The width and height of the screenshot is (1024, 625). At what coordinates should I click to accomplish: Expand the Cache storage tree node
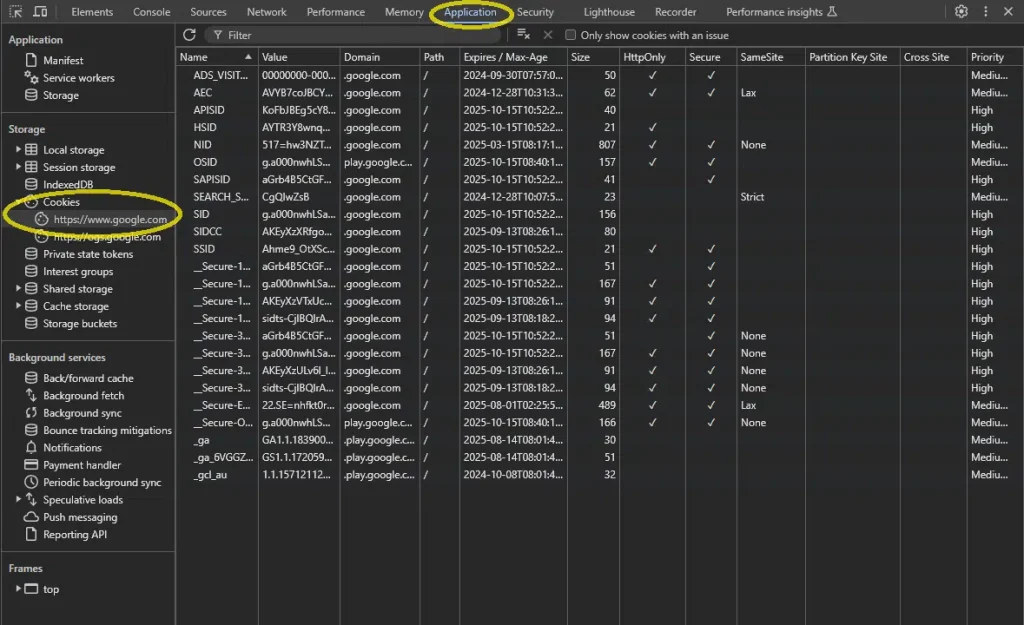coord(18,306)
